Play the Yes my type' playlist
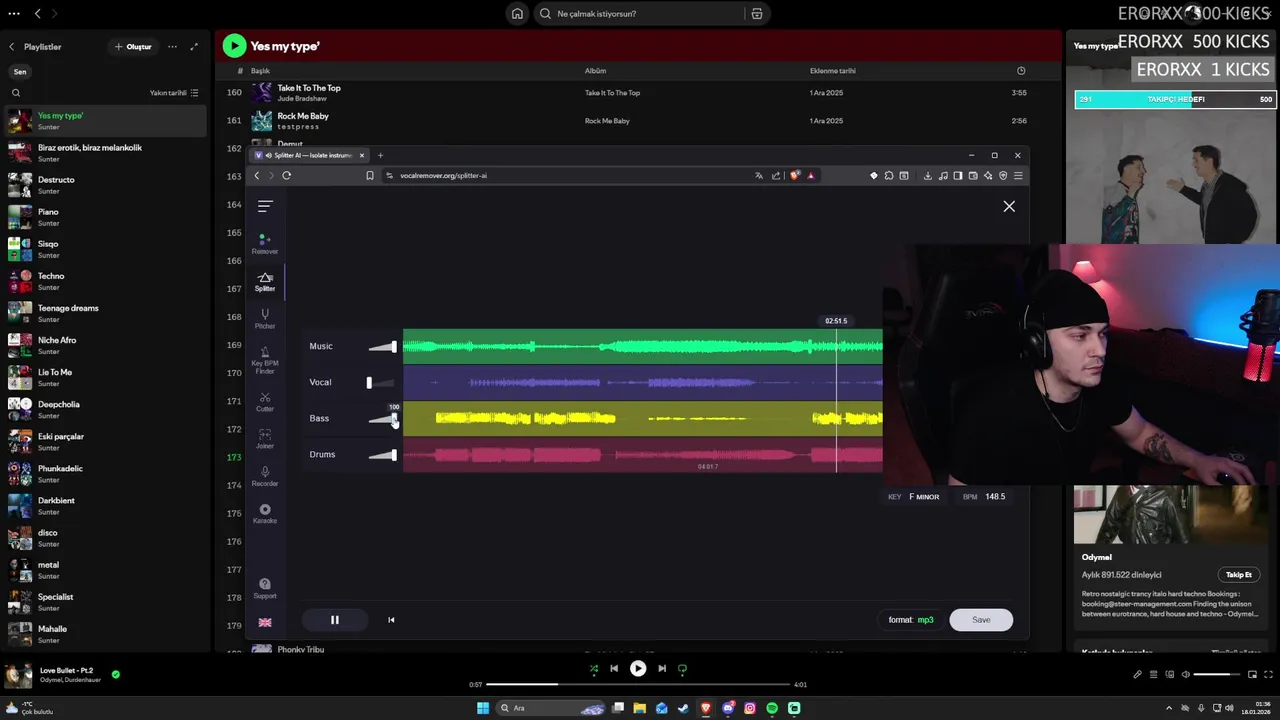Screen dimensions: 1280x720 [234, 45]
